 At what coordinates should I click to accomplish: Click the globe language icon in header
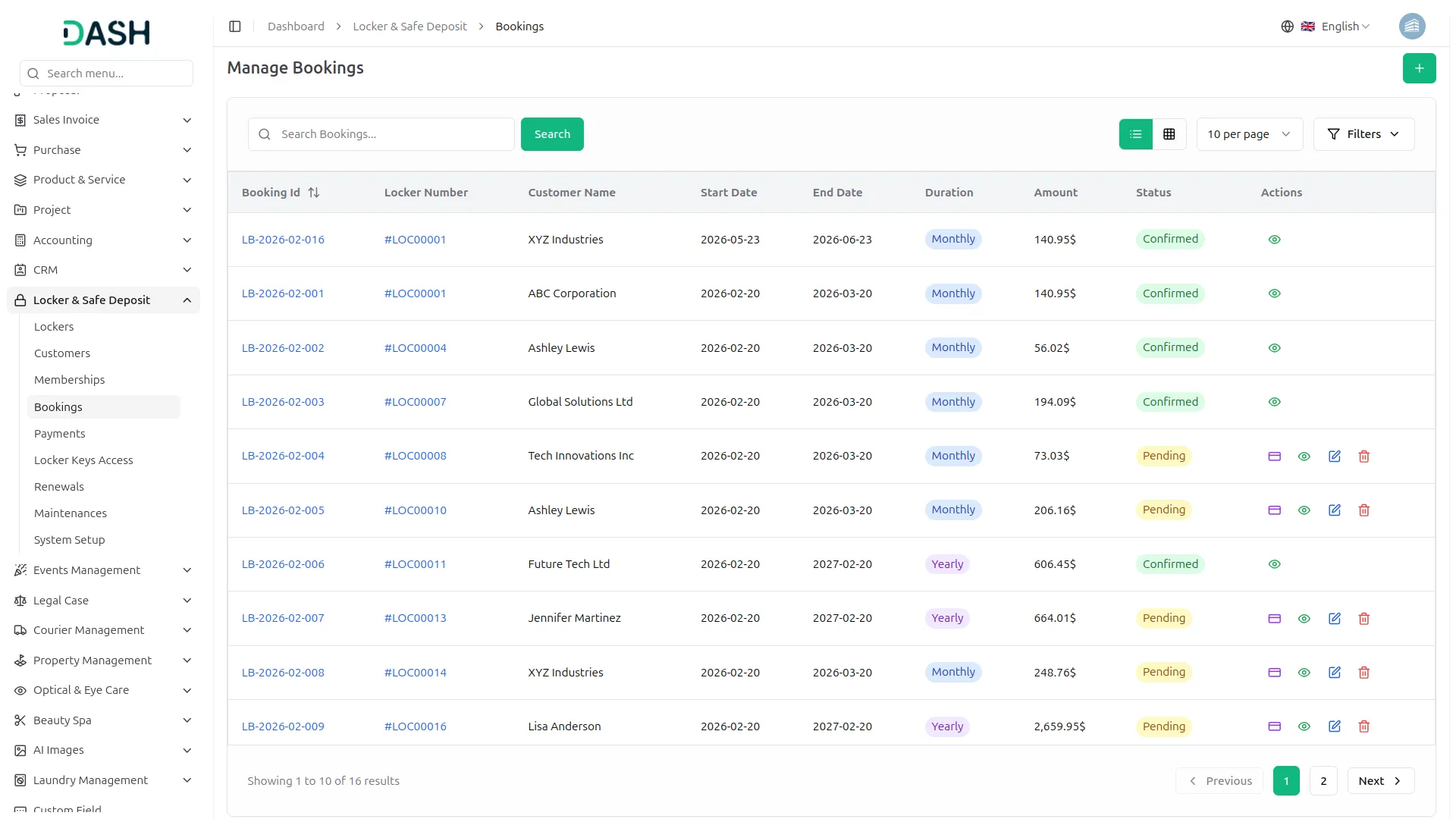click(x=1288, y=26)
